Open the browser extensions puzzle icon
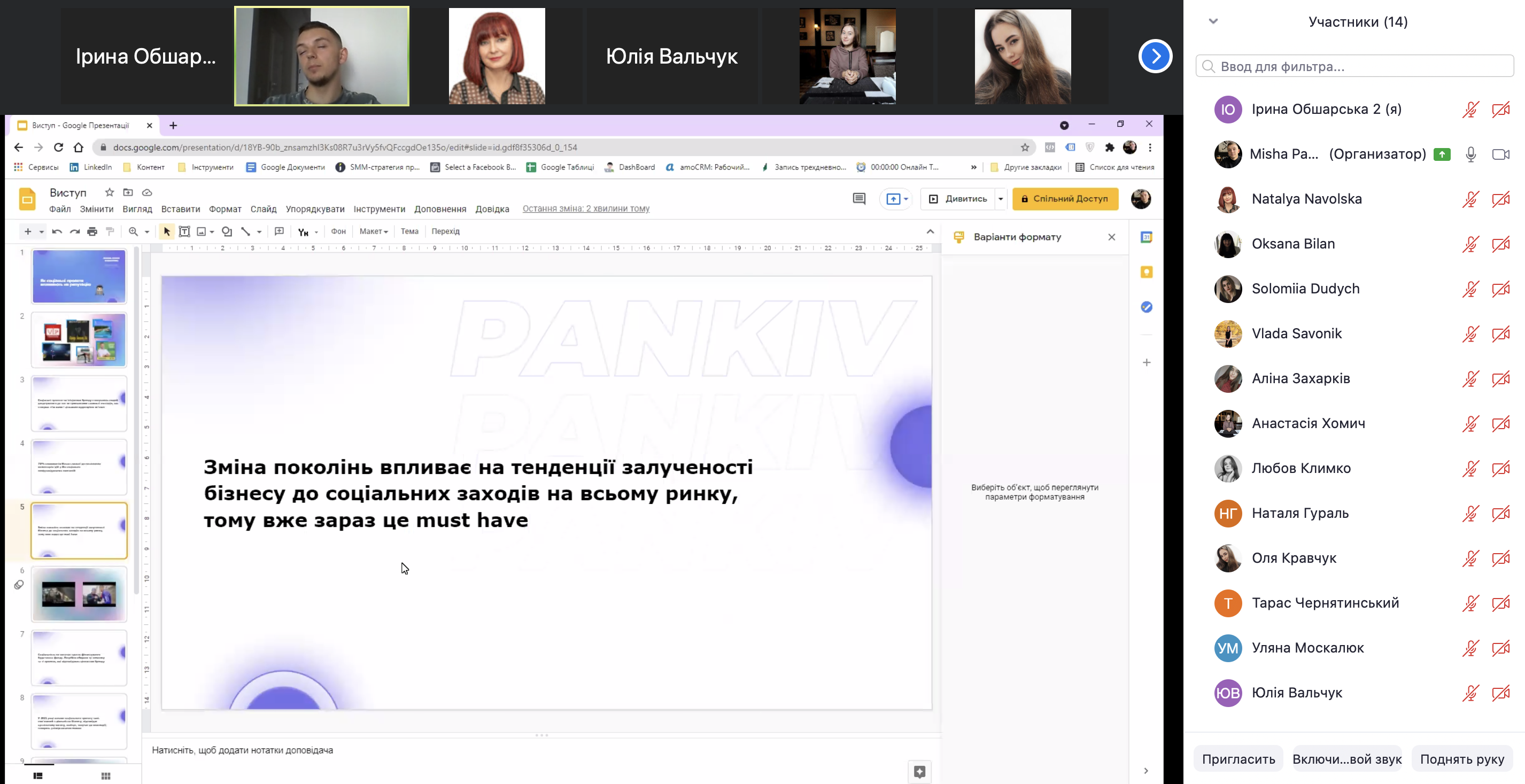 pos(1110,148)
